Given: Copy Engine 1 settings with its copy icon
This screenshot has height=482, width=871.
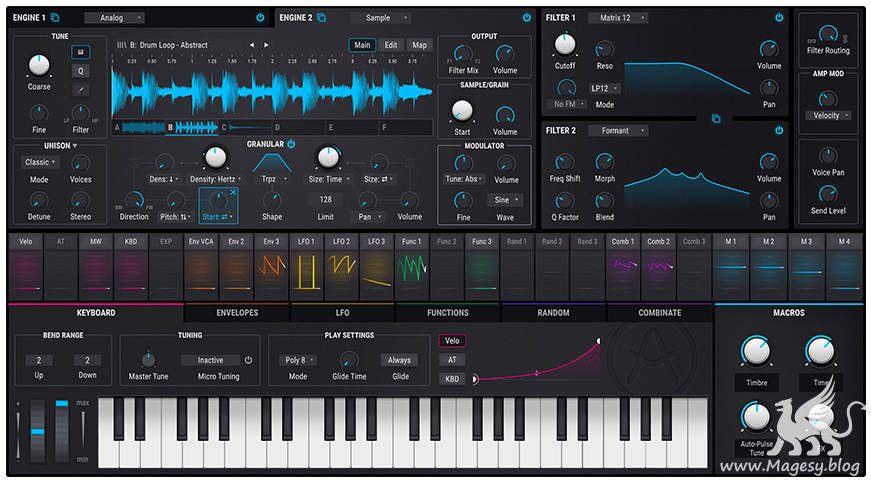Looking at the screenshot, I should [55, 18].
